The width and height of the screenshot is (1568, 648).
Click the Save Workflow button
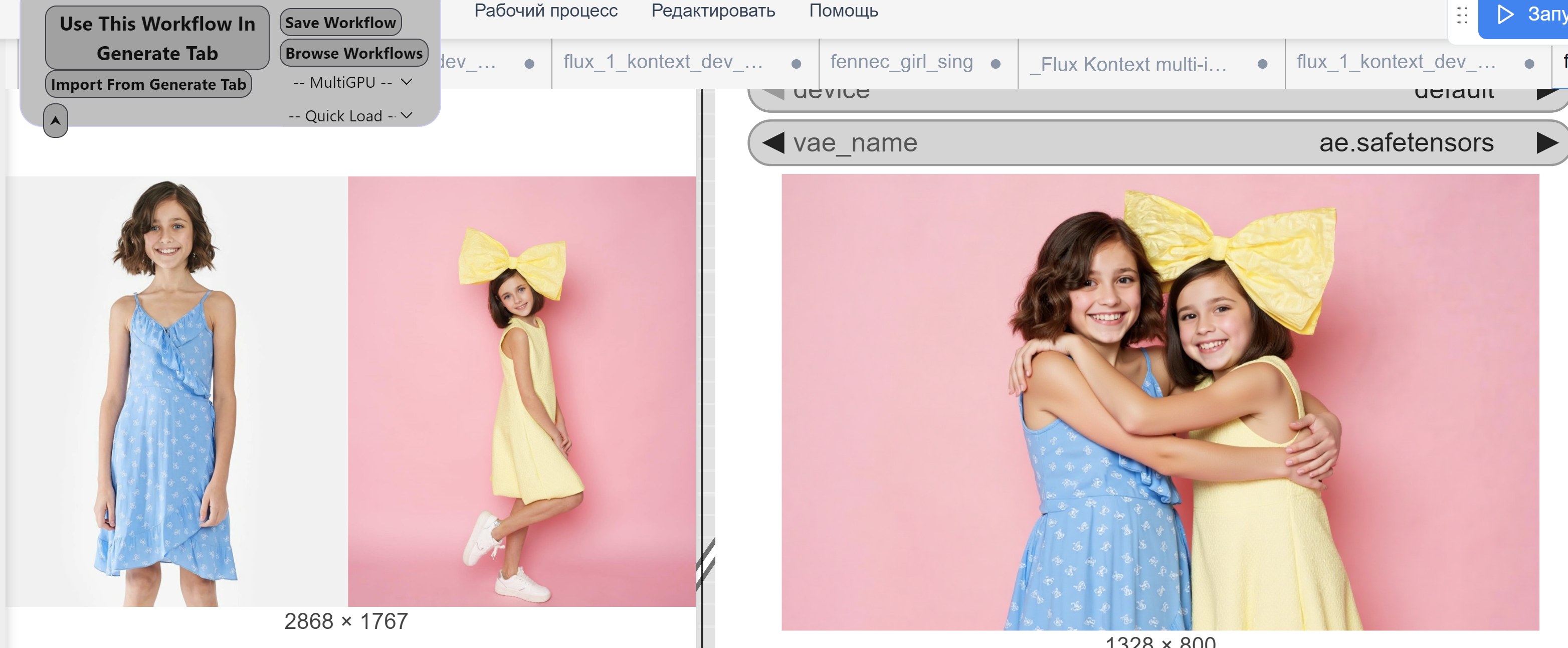pos(340,23)
